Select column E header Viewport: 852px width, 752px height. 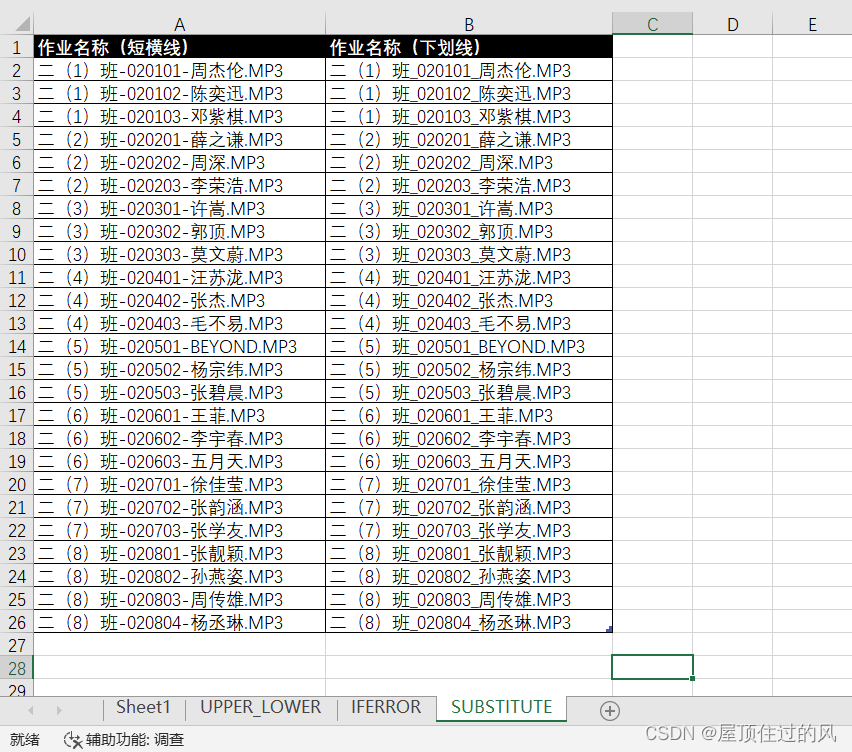tap(812, 24)
